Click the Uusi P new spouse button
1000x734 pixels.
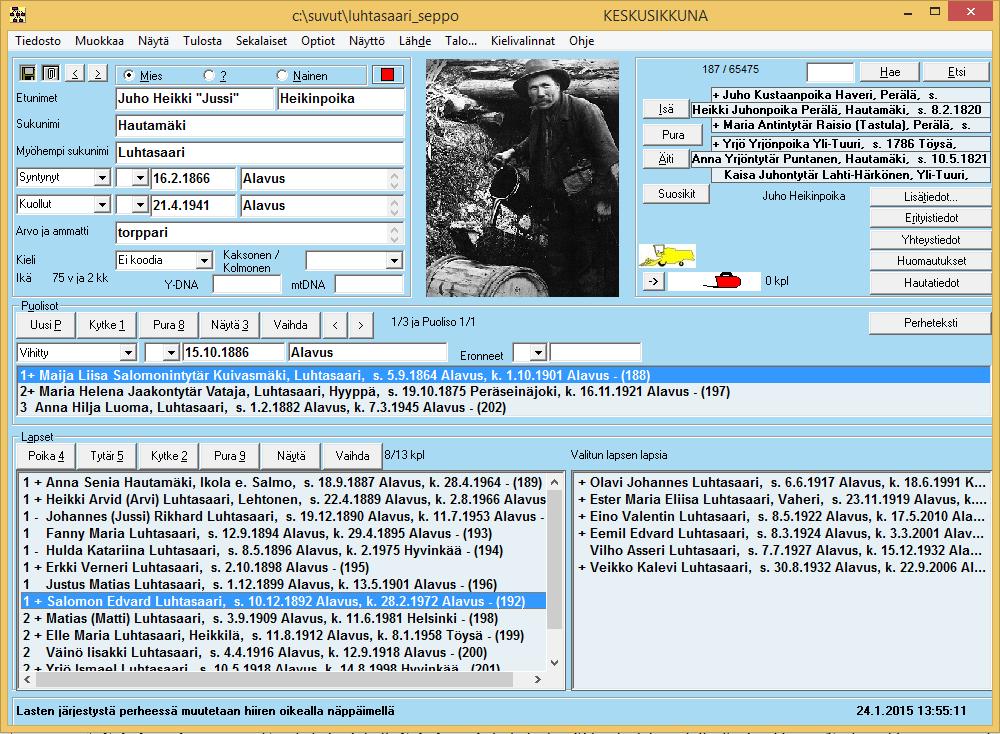(46, 325)
